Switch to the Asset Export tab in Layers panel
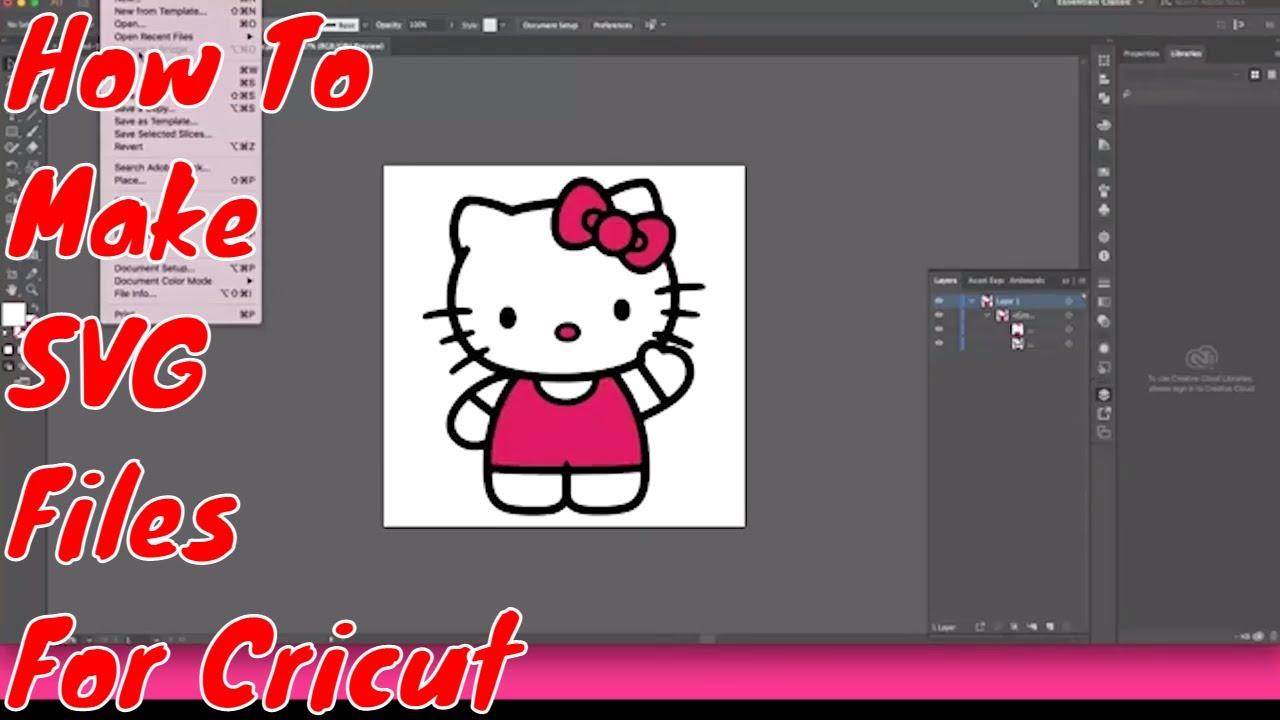 coord(984,281)
